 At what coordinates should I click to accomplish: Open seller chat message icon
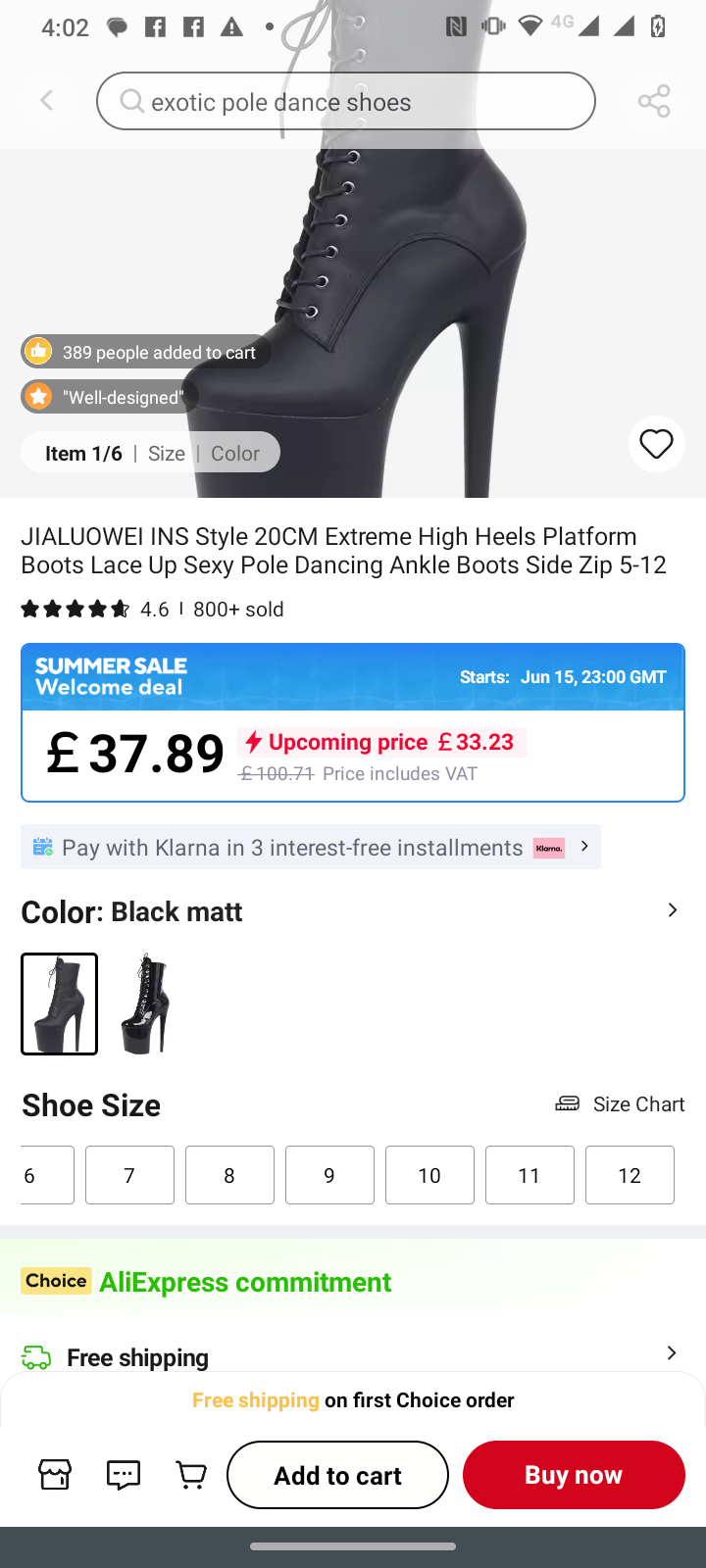[x=124, y=1475]
